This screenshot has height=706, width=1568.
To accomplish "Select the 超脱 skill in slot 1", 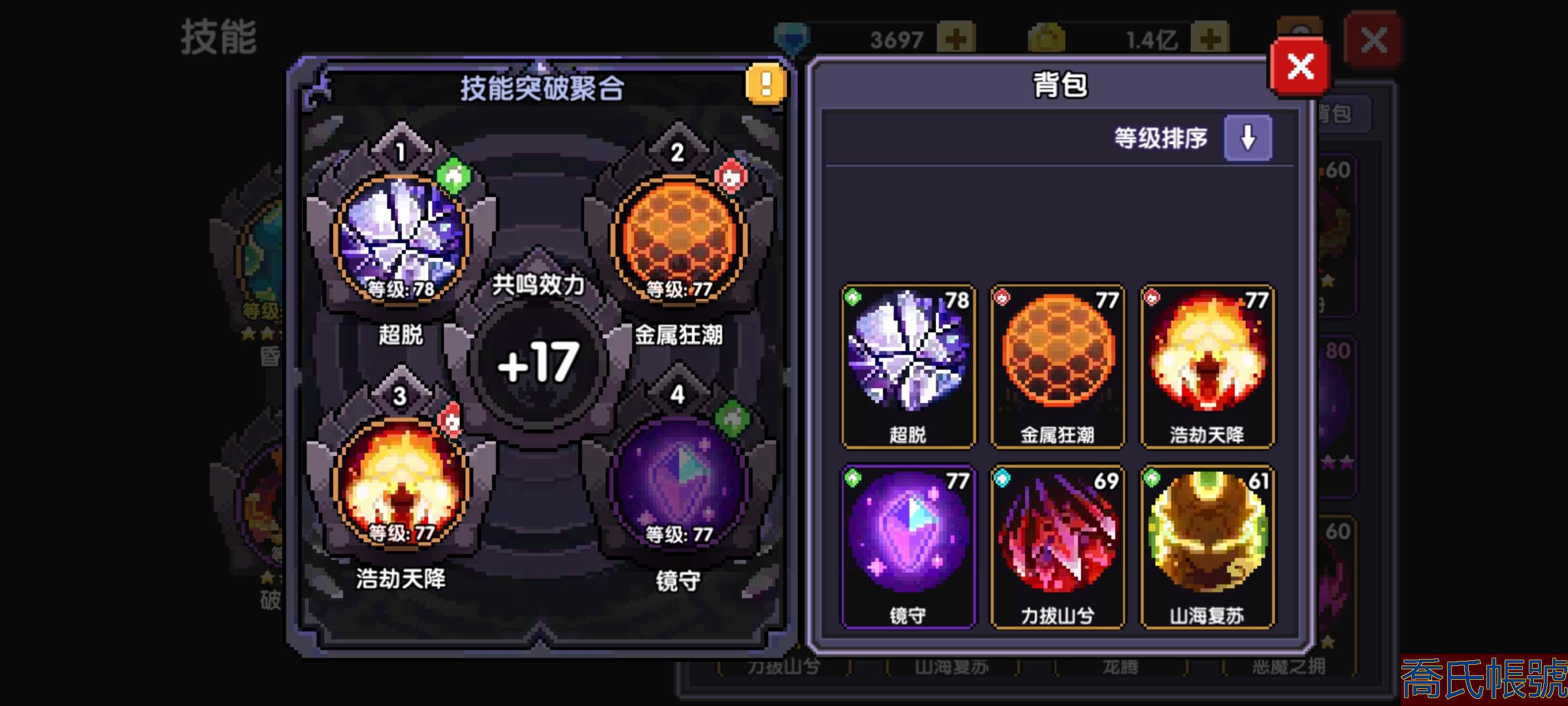I will coord(401,239).
